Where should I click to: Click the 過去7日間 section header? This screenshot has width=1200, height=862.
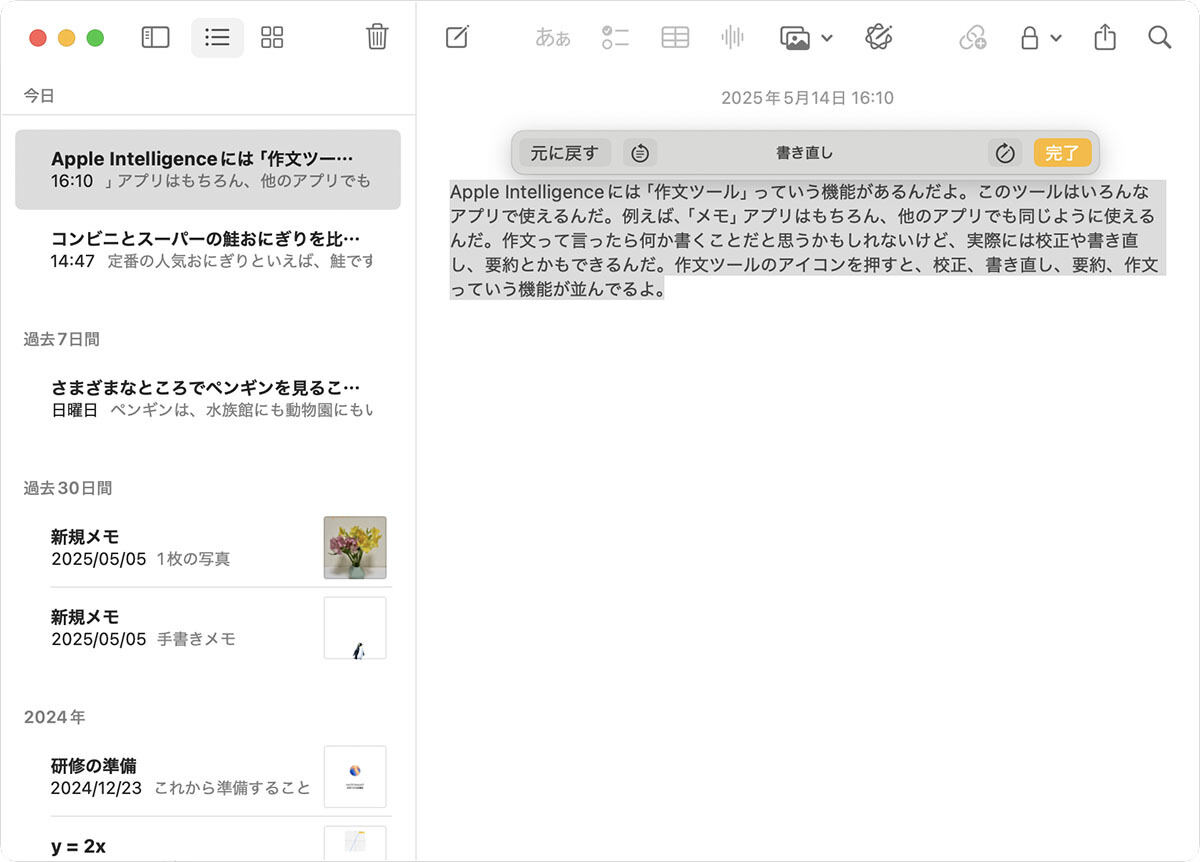coord(62,339)
